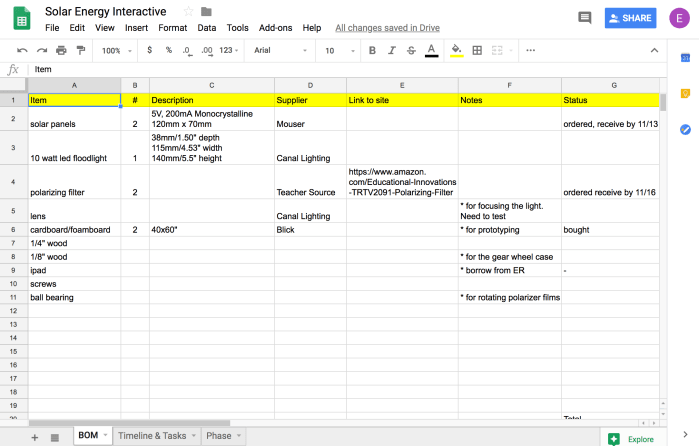
Task: Open the Format menu
Action: pos(172,28)
